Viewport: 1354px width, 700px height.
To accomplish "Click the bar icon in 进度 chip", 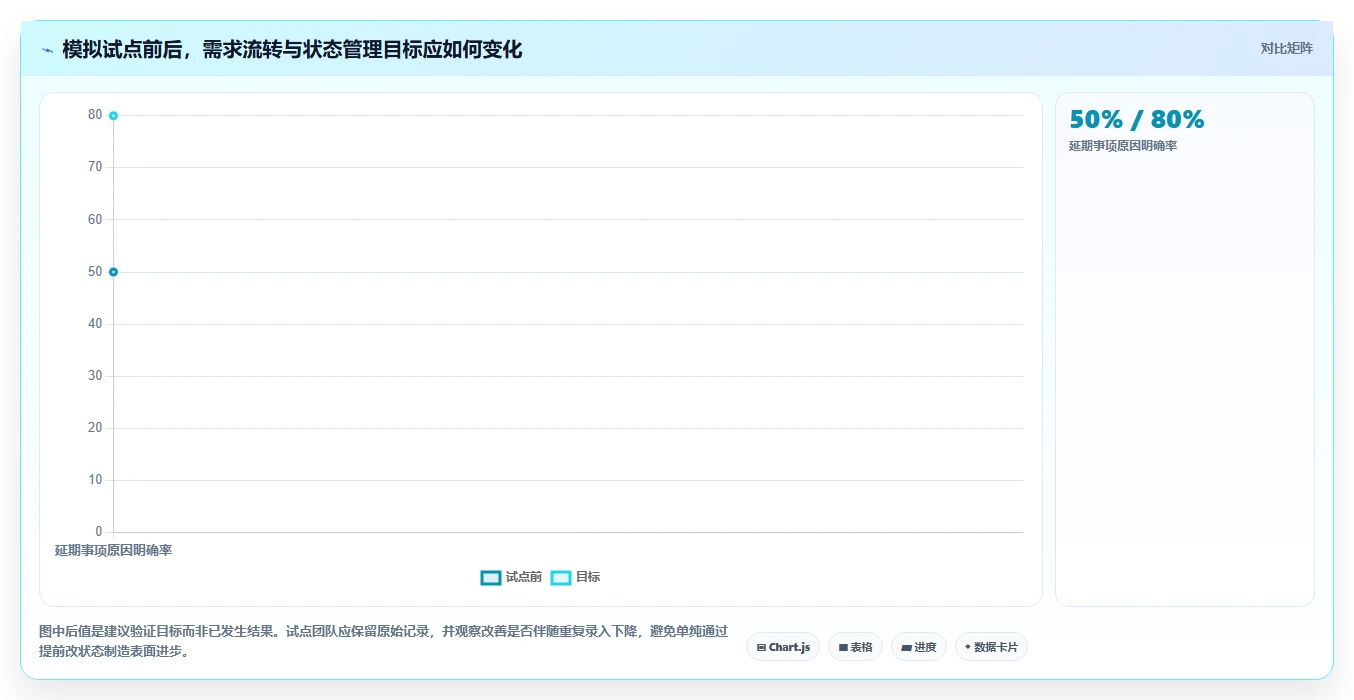I will click(906, 648).
